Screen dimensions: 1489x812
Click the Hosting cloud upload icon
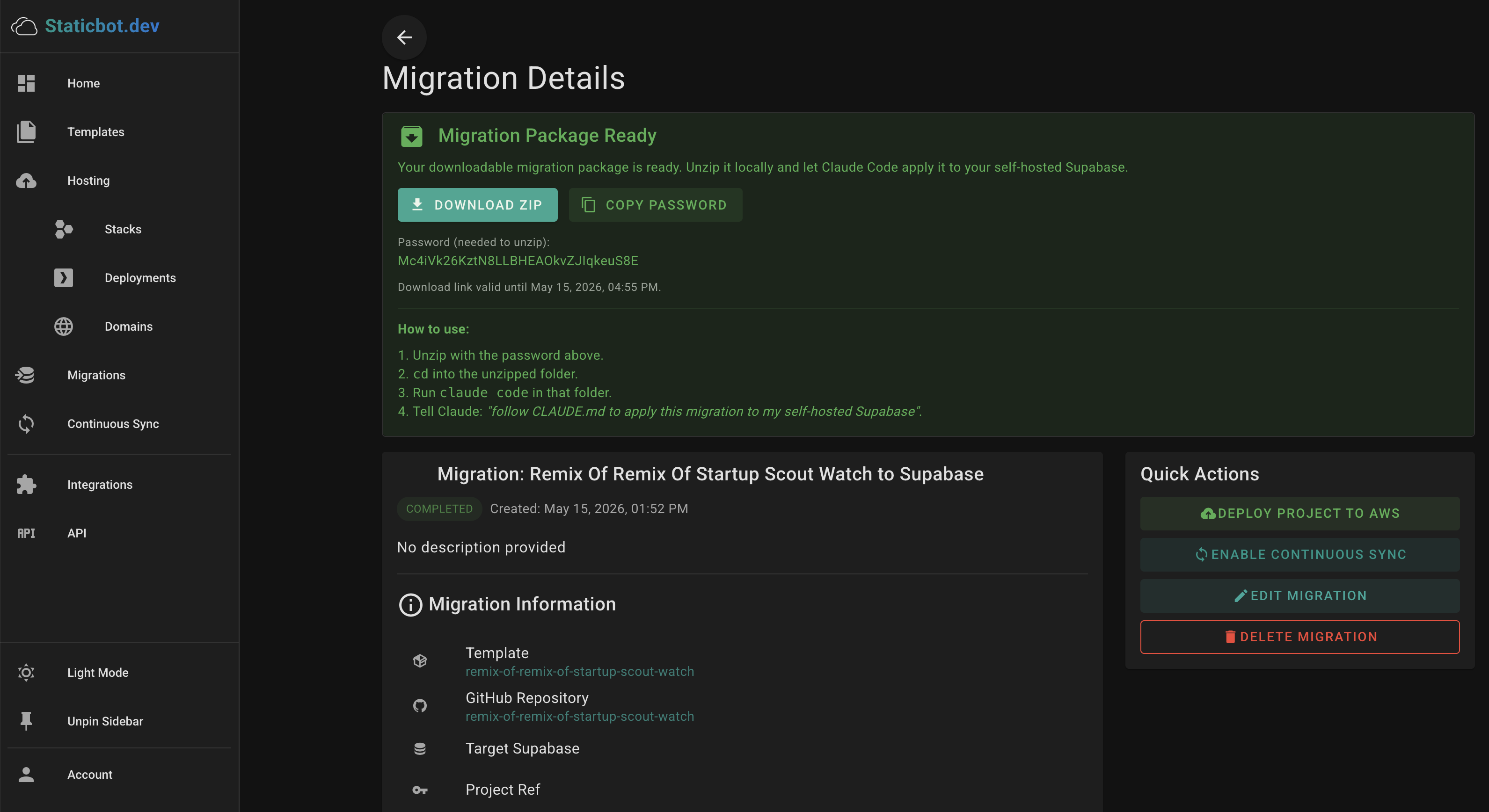pyautogui.click(x=26, y=181)
